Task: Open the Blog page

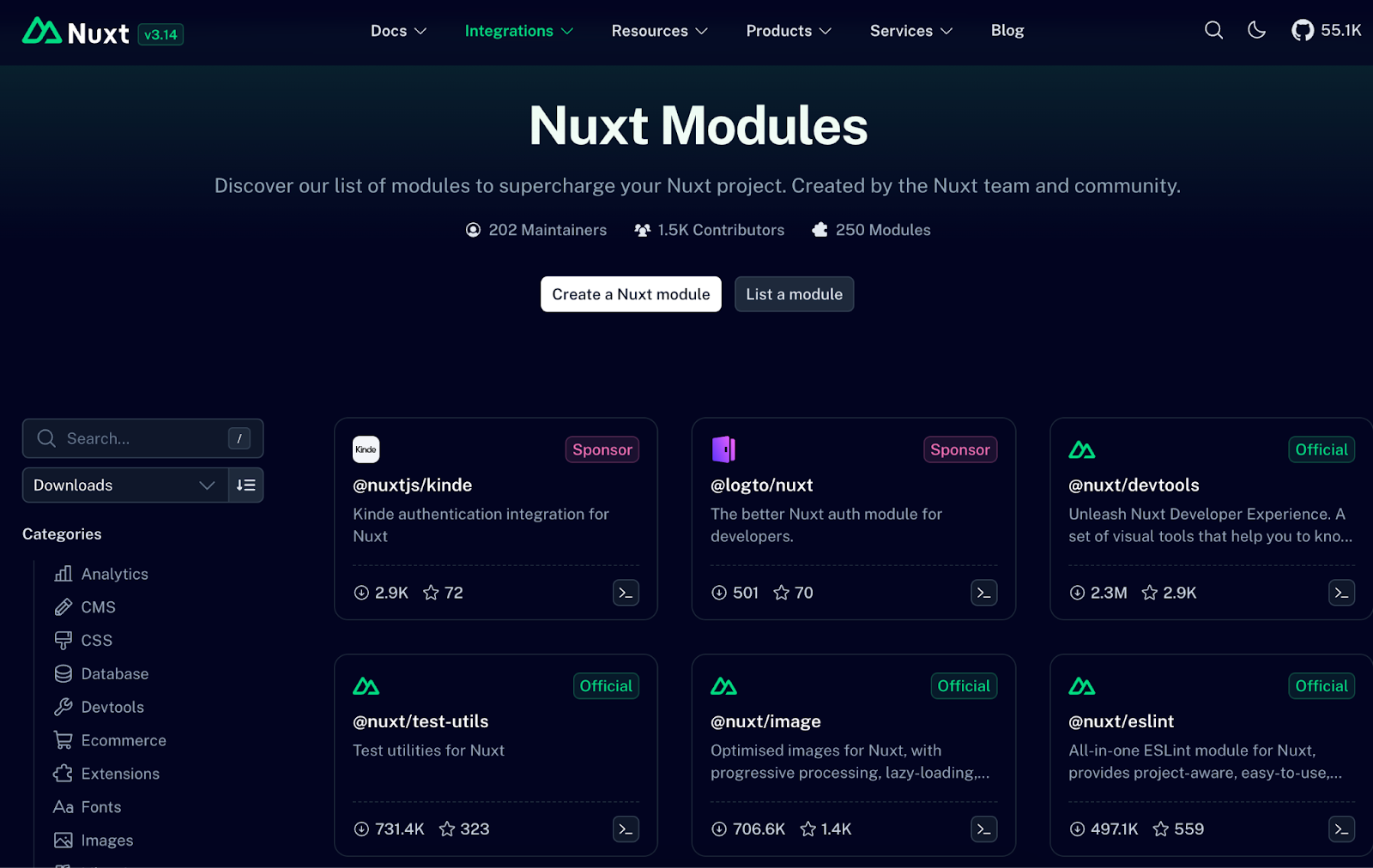Action: (x=1007, y=31)
